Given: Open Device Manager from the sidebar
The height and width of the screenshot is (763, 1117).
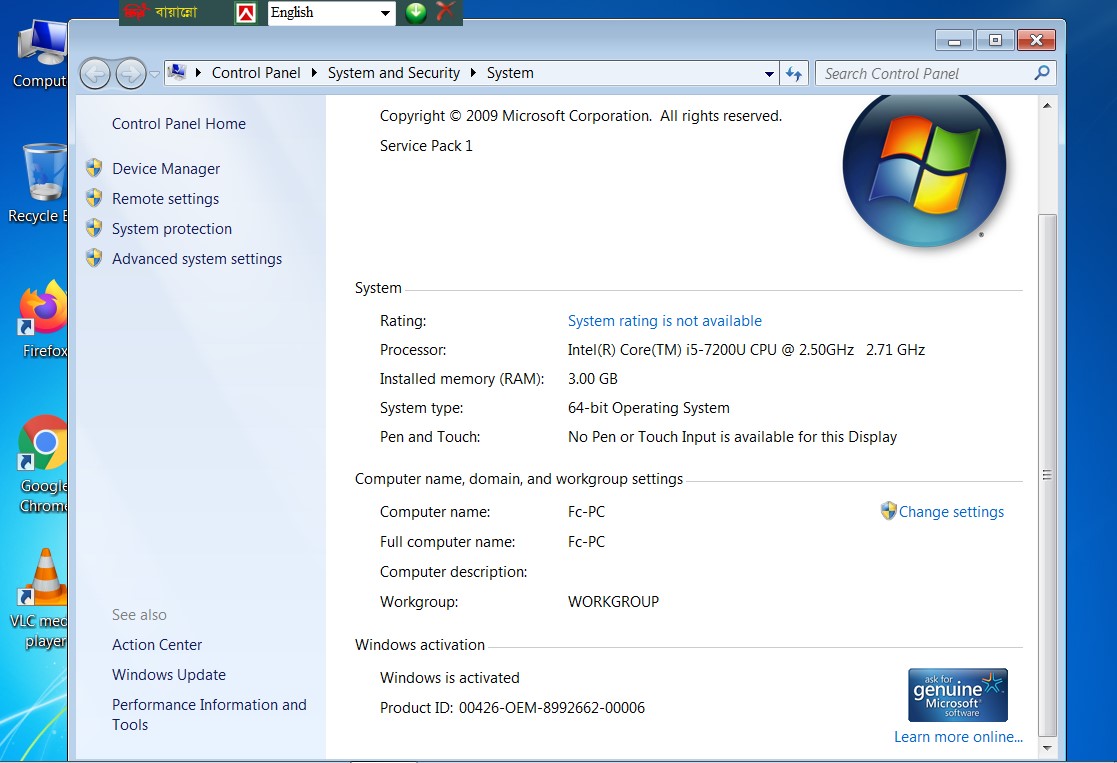Looking at the screenshot, I should (165, 169).
